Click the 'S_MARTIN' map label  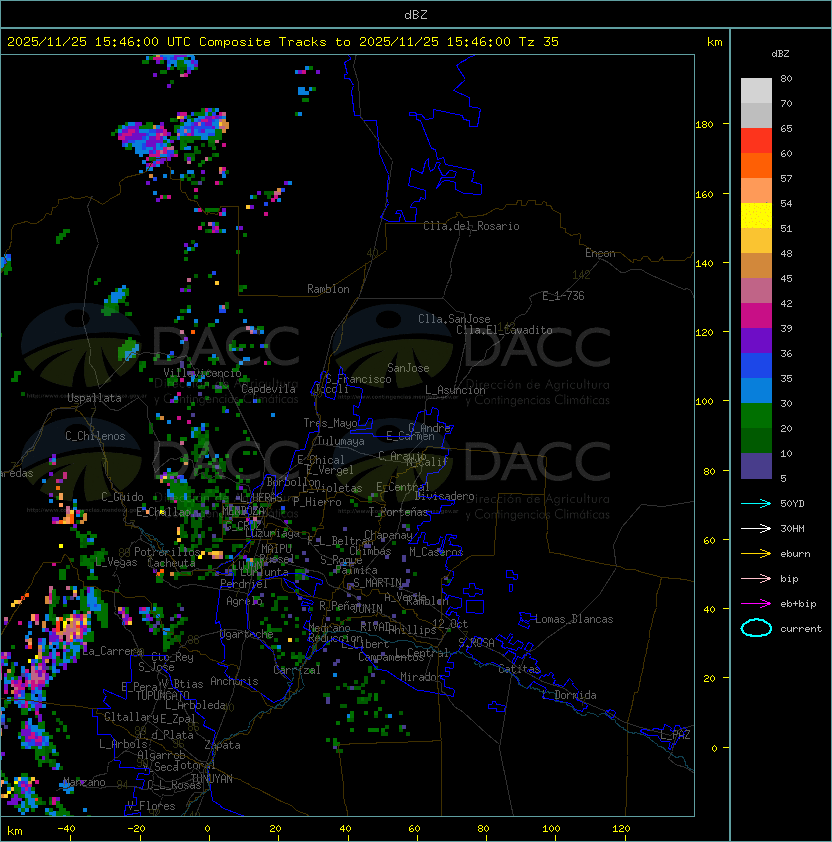pyautogui.click(x=377, y=583)
